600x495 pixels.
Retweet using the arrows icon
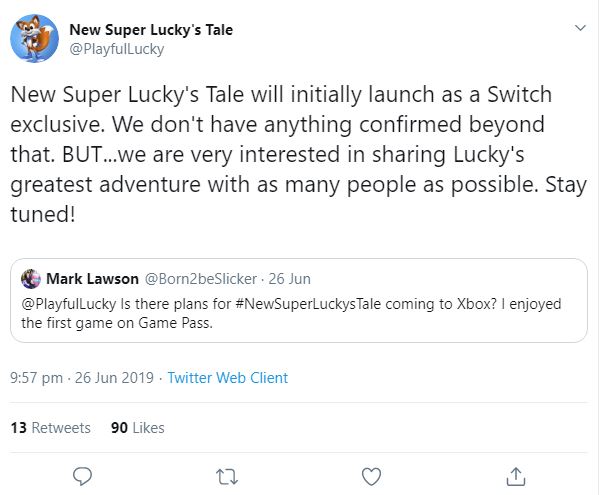[x=228, y=474]
